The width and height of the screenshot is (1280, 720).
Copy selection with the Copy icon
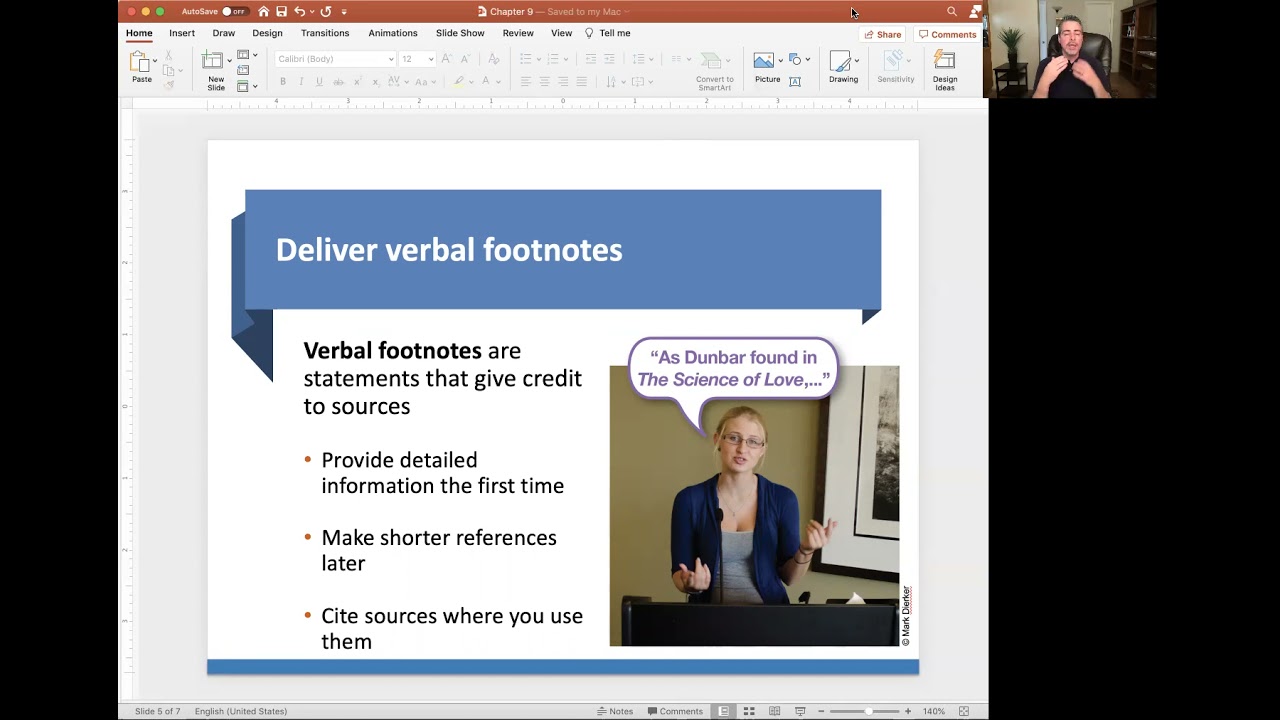[x=169, y=71]
